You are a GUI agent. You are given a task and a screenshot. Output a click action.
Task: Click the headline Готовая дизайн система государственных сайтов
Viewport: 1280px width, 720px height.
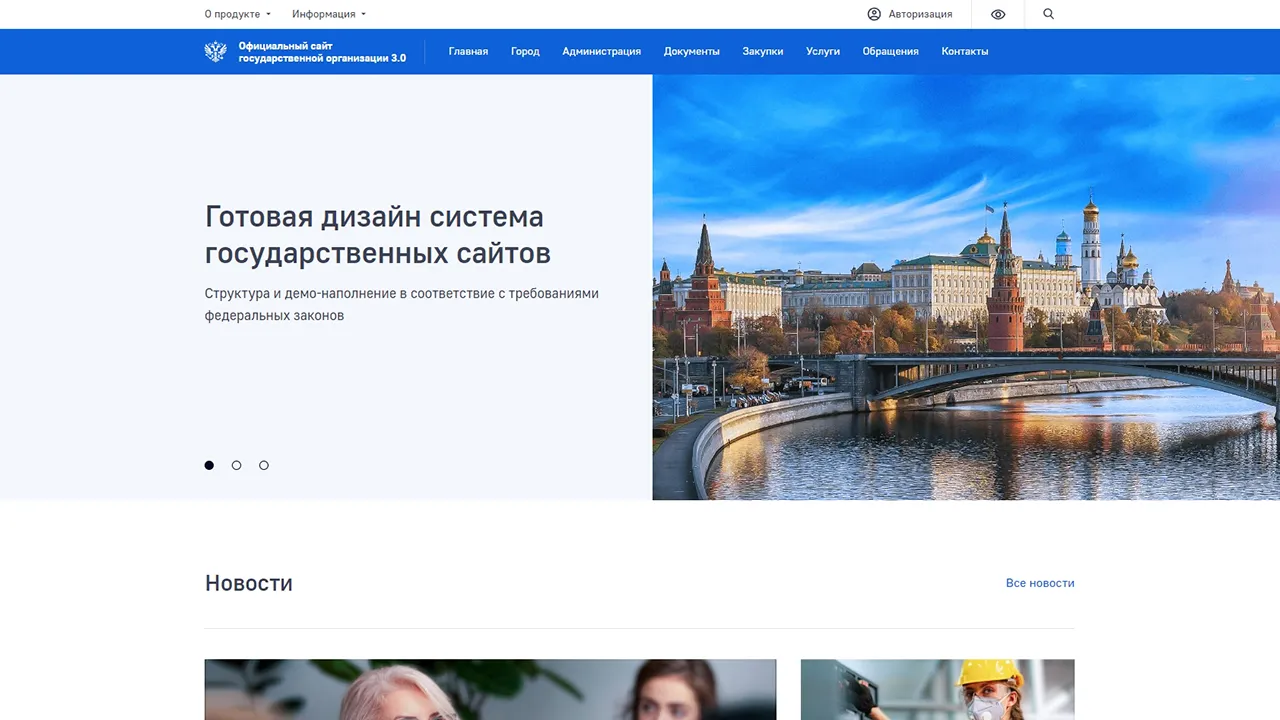(378, 234)
